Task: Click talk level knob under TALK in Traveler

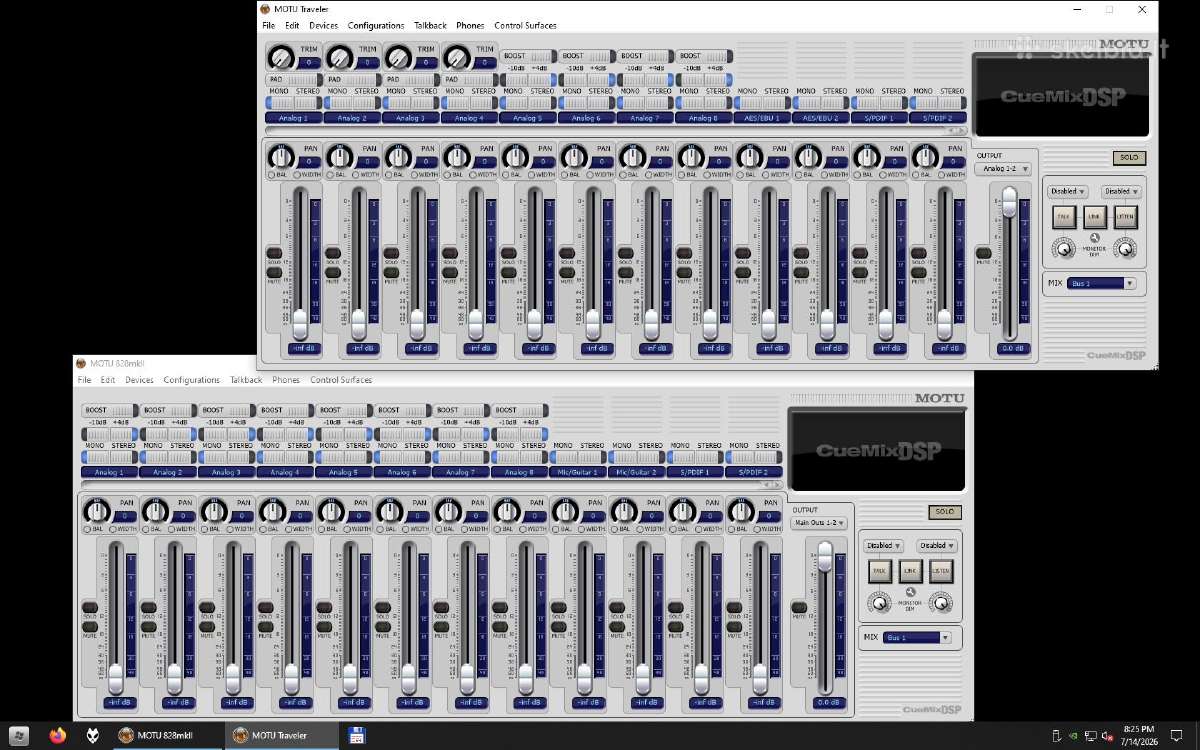Action: coord(1062,247)
